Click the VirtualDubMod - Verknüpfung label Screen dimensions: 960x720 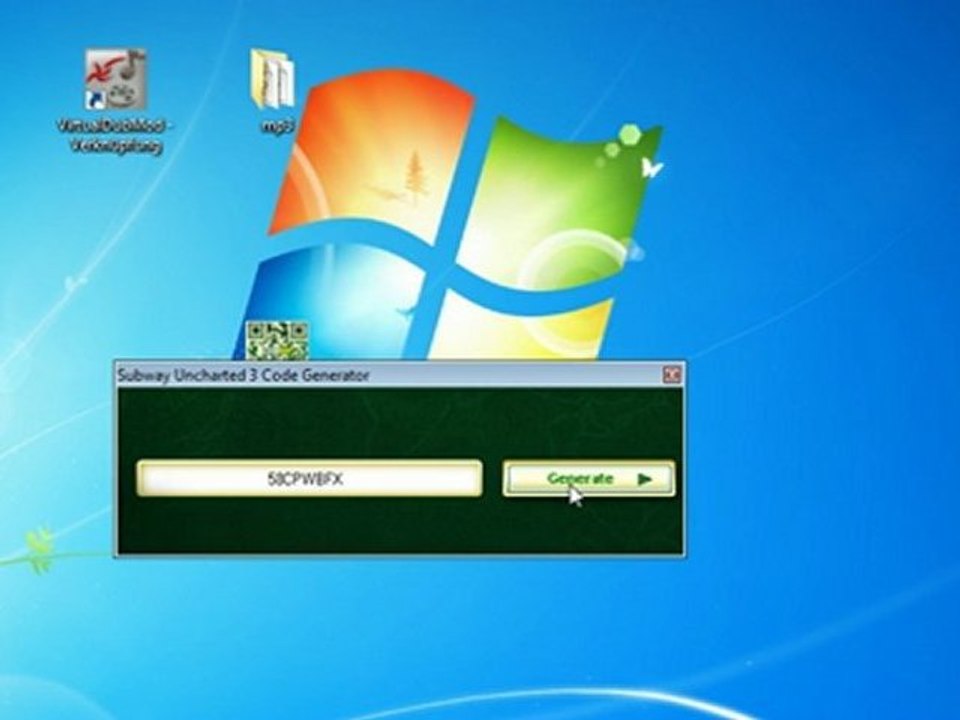pyautogui.click(x=114, y=136)
